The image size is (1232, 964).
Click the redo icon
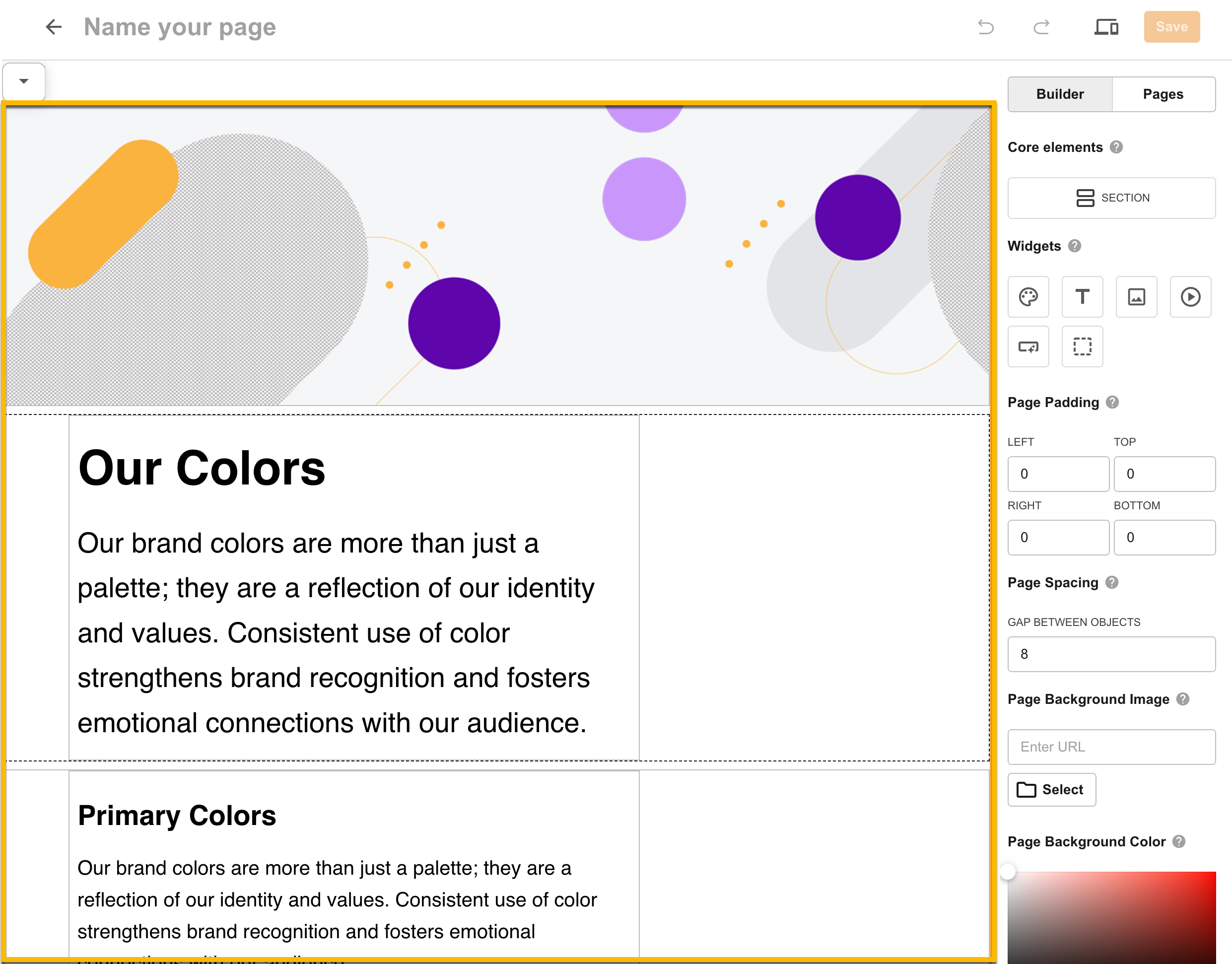pos(1041,26)
